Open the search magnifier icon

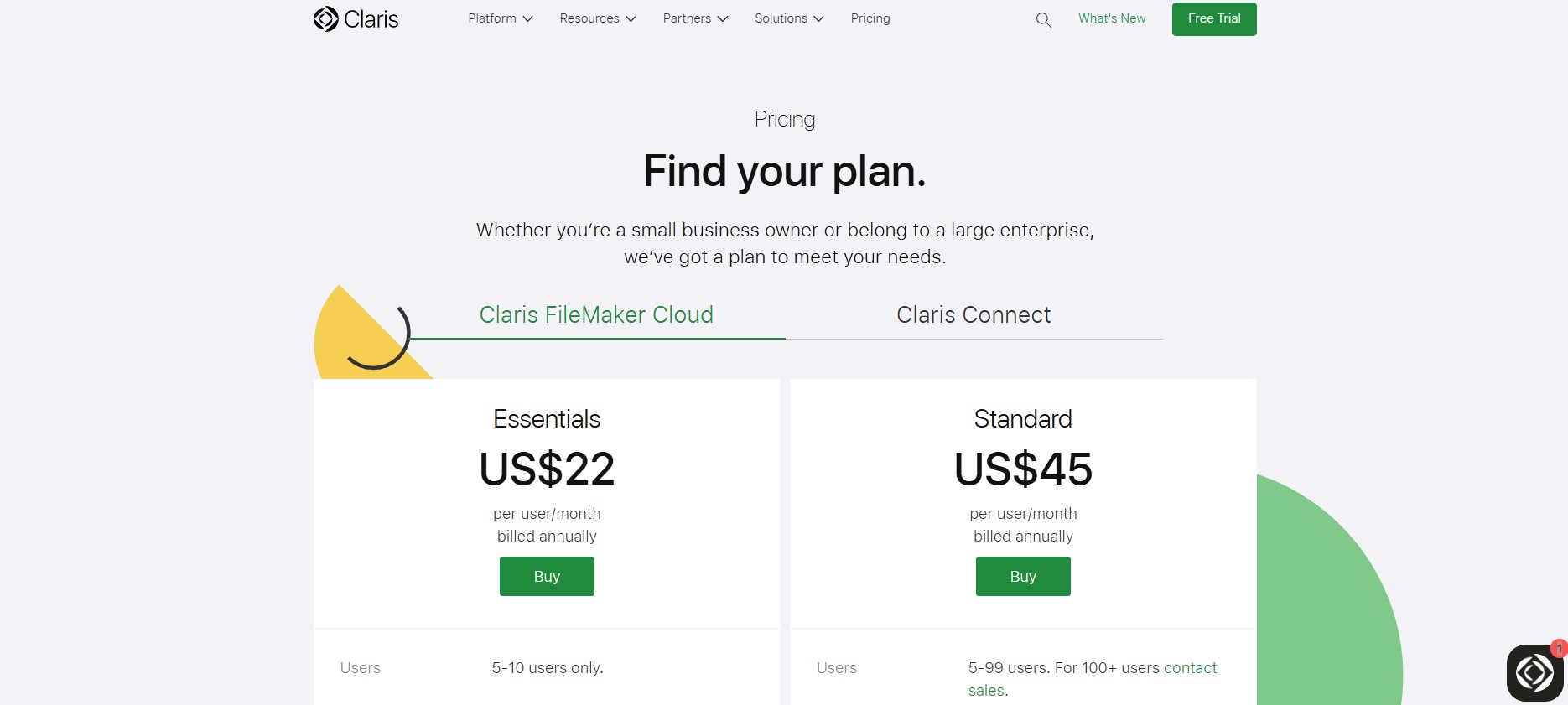coord(1043,20)
